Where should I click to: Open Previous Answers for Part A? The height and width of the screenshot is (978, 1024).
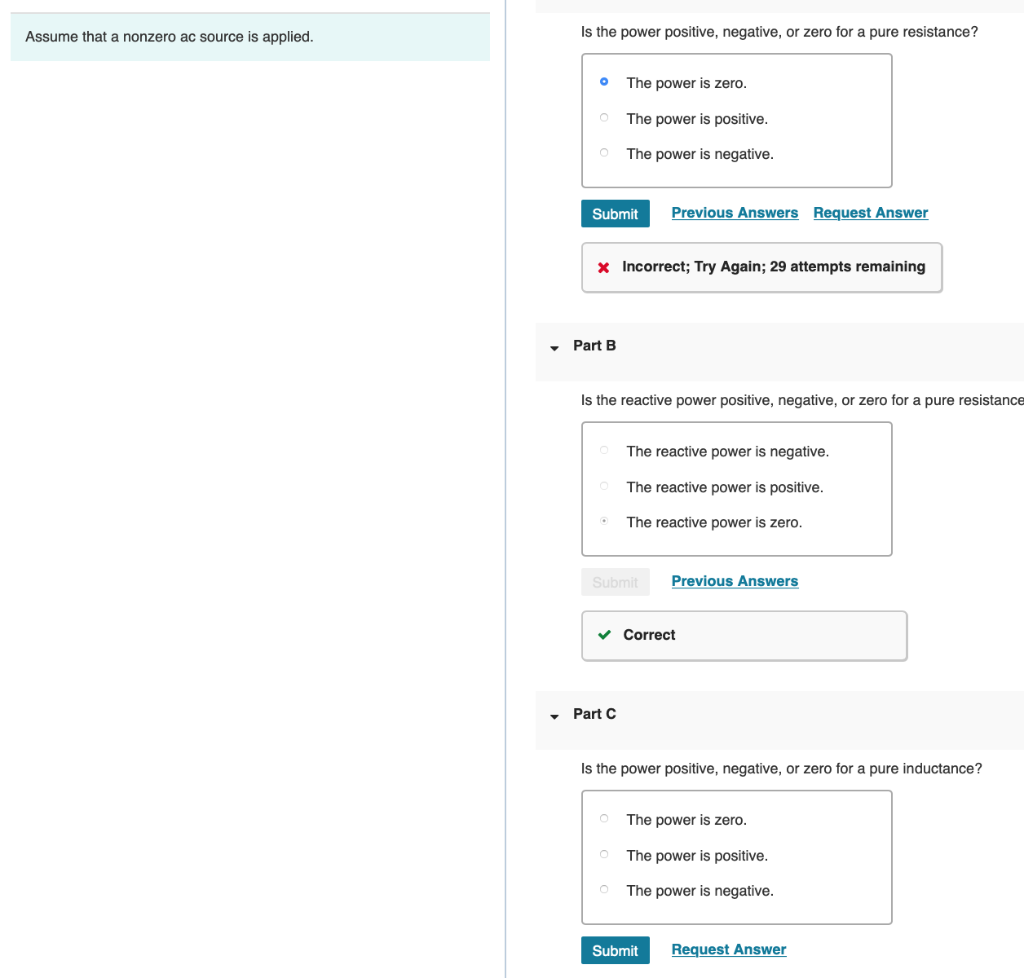(735, 212)
